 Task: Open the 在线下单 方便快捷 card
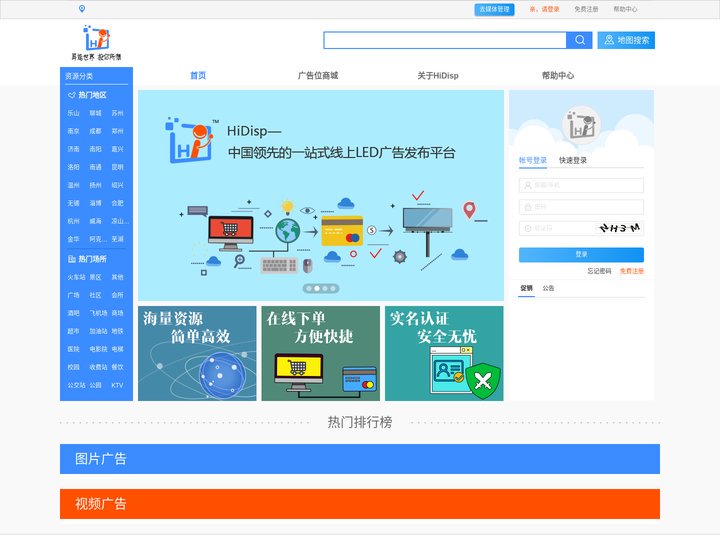point(321,354)
